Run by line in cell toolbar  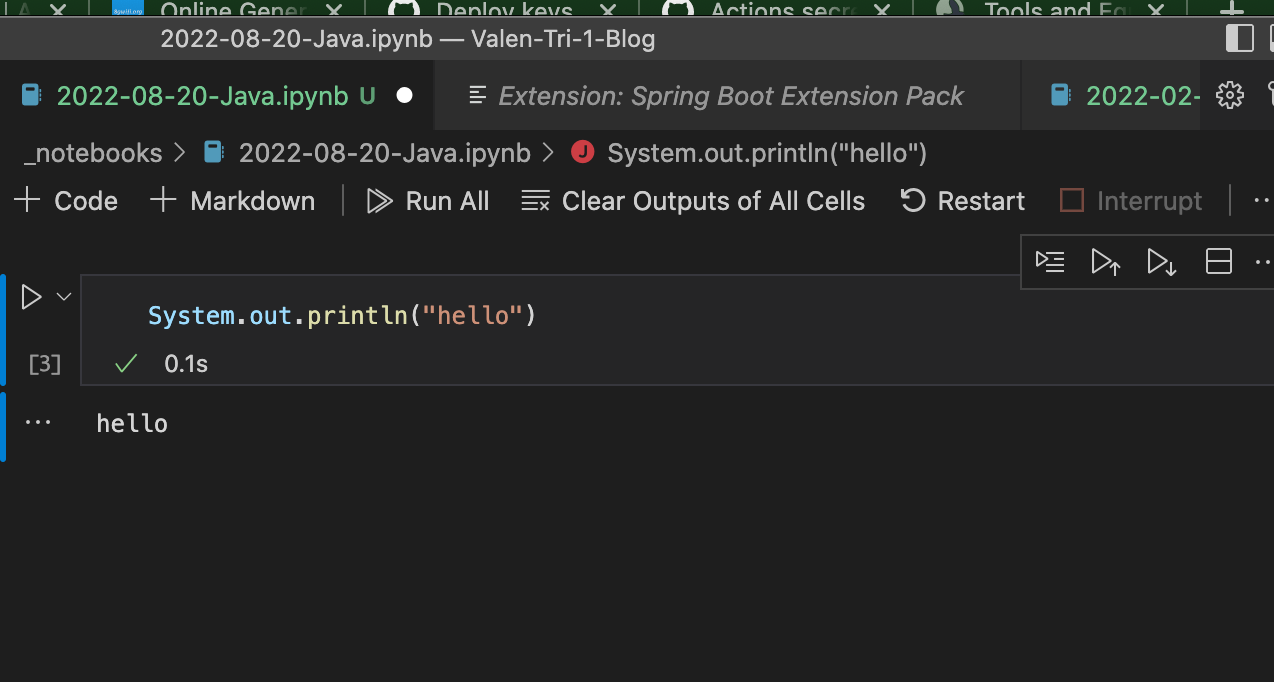point(1050,262)
